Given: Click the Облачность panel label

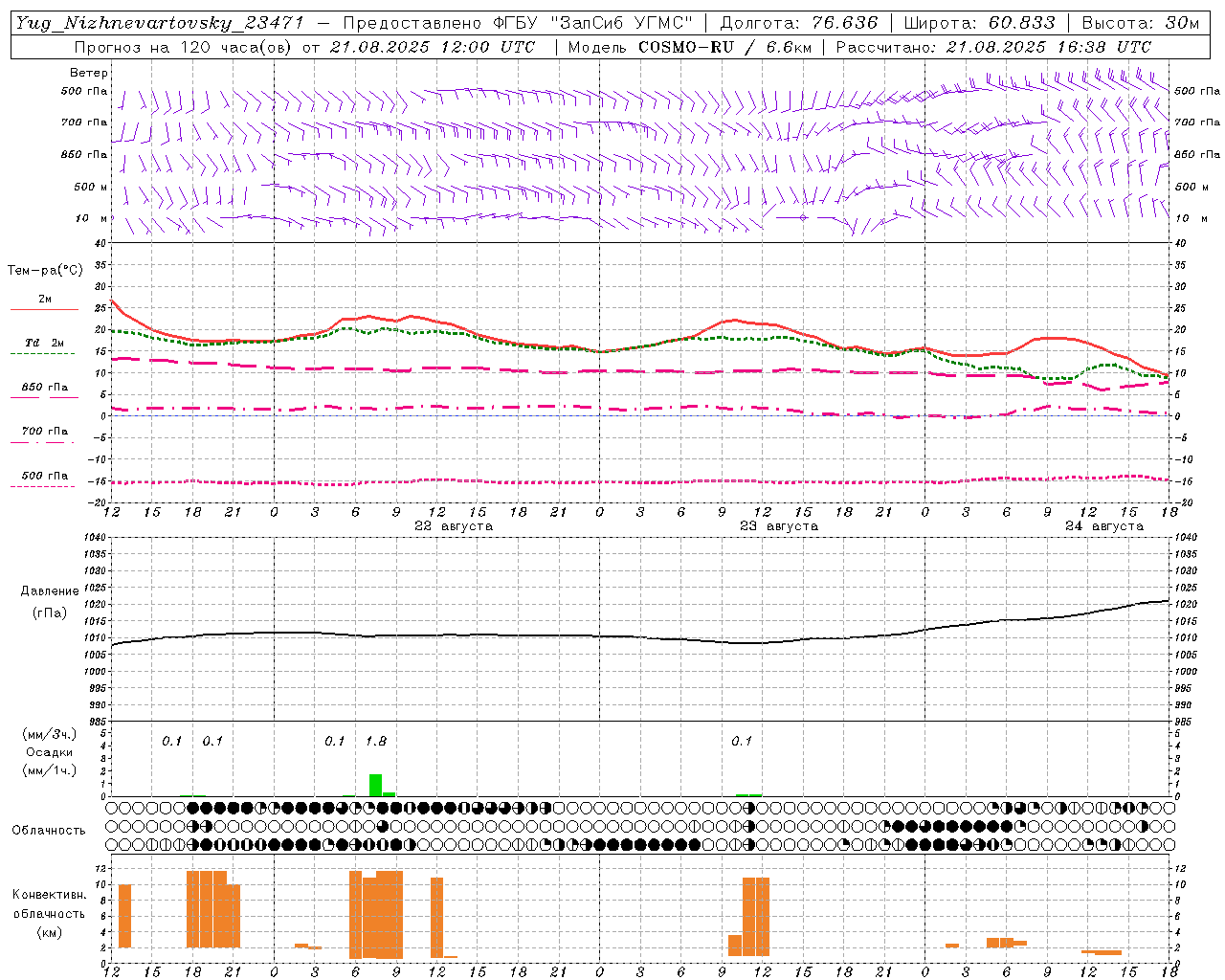Looking at the screenshot, I should (49, 831).
